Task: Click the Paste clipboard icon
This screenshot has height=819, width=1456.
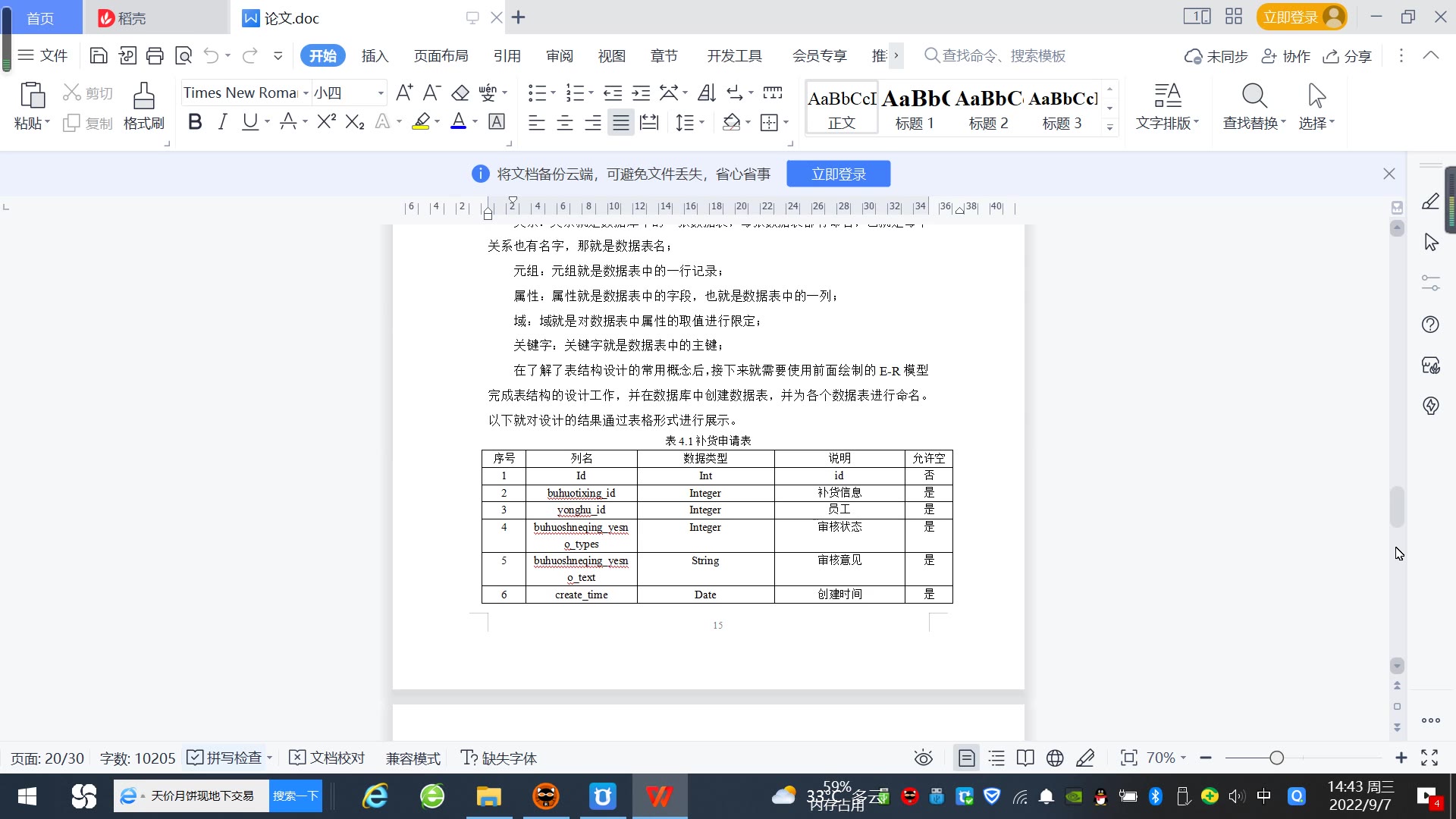Action: 32,96
